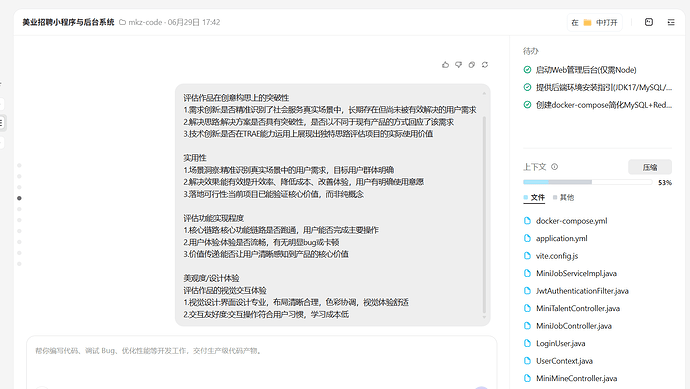This screenshot has height=389, width=690.
Task: Click file icon beside MiniJobServiceImpl.java
Action: [x=527, y=273]
